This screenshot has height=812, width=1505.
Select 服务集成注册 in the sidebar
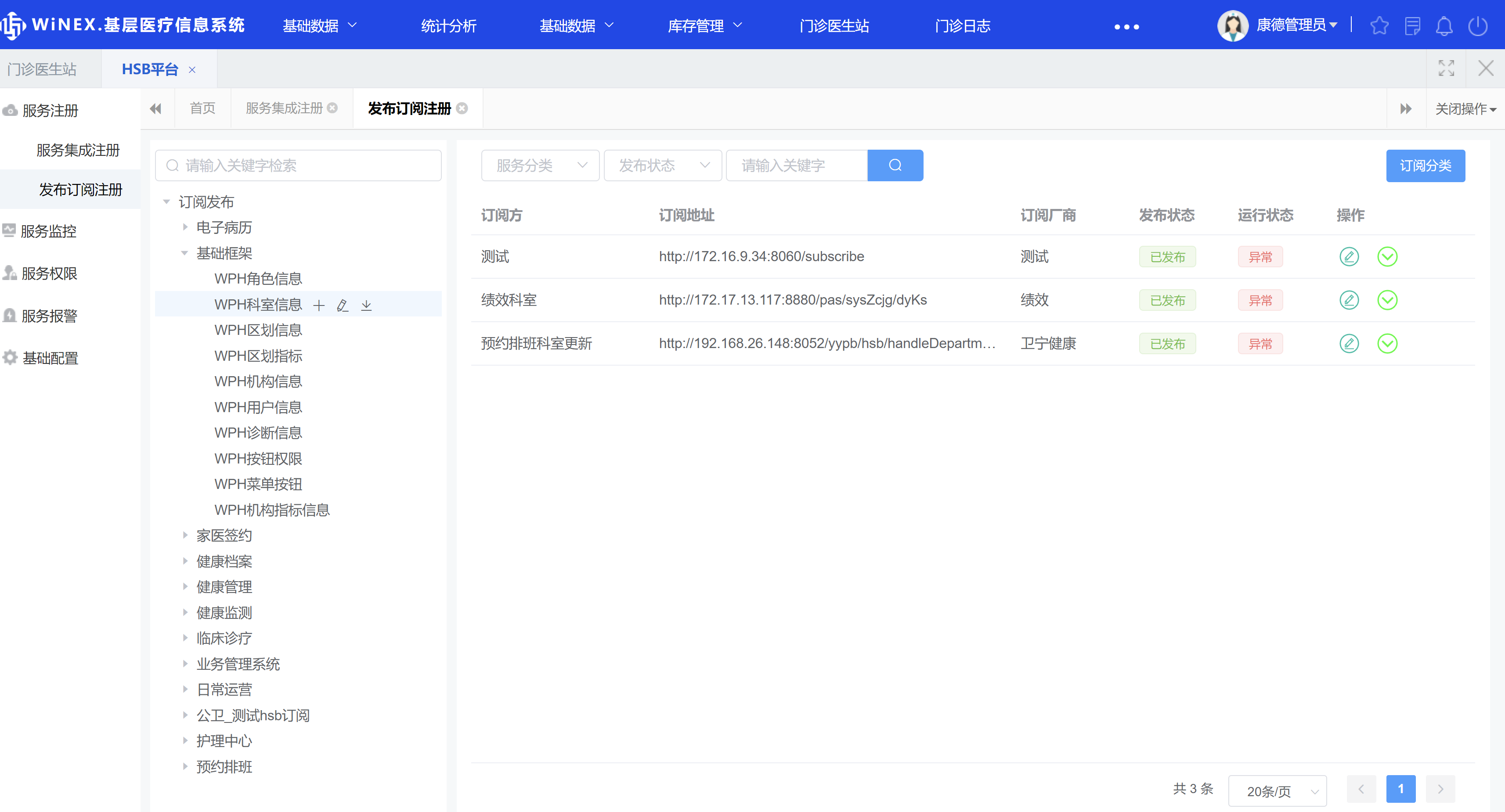[78, 150]
